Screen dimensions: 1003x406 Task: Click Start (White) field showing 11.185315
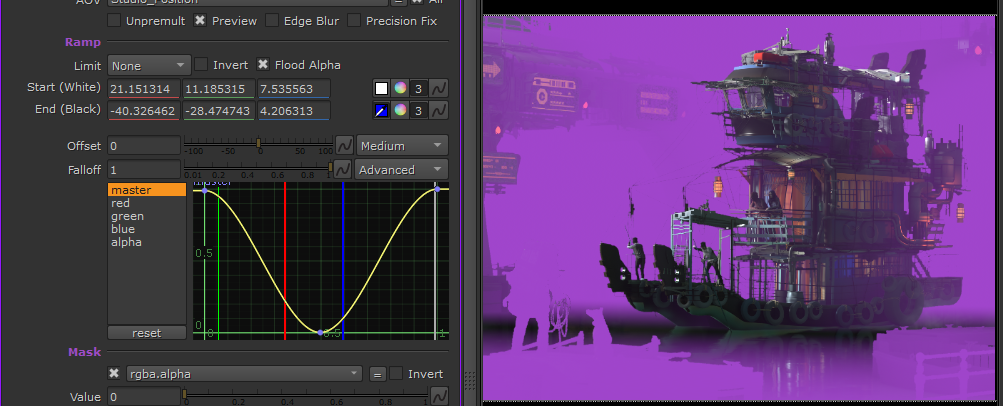click(219, 88)
